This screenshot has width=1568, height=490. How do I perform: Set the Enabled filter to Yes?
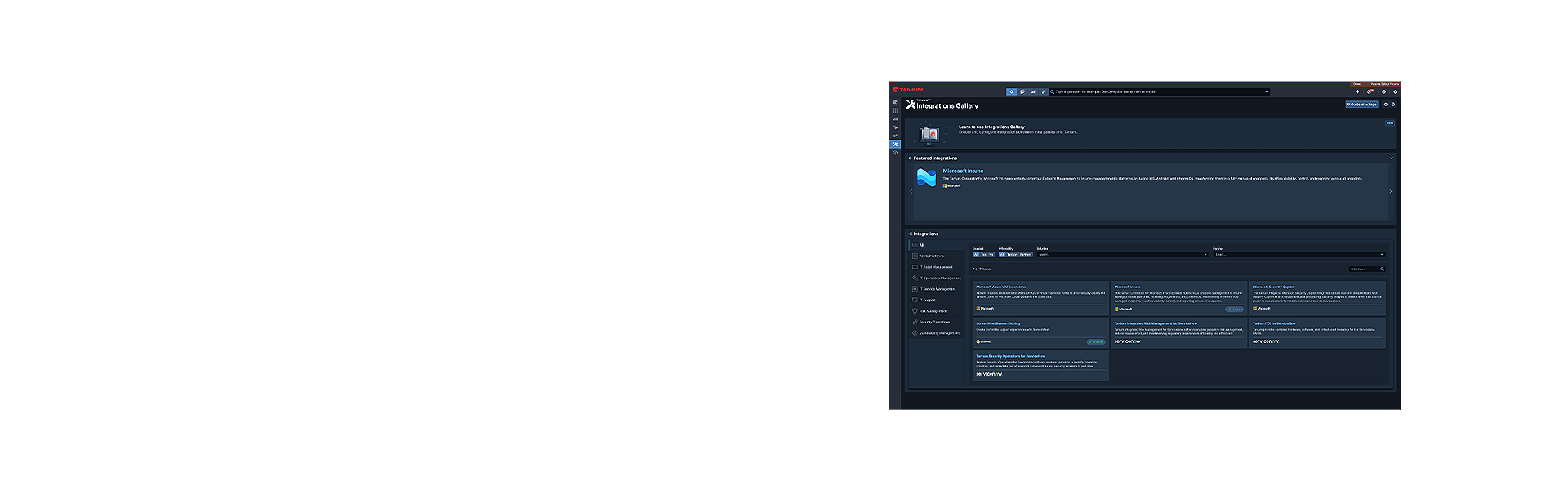983,254
